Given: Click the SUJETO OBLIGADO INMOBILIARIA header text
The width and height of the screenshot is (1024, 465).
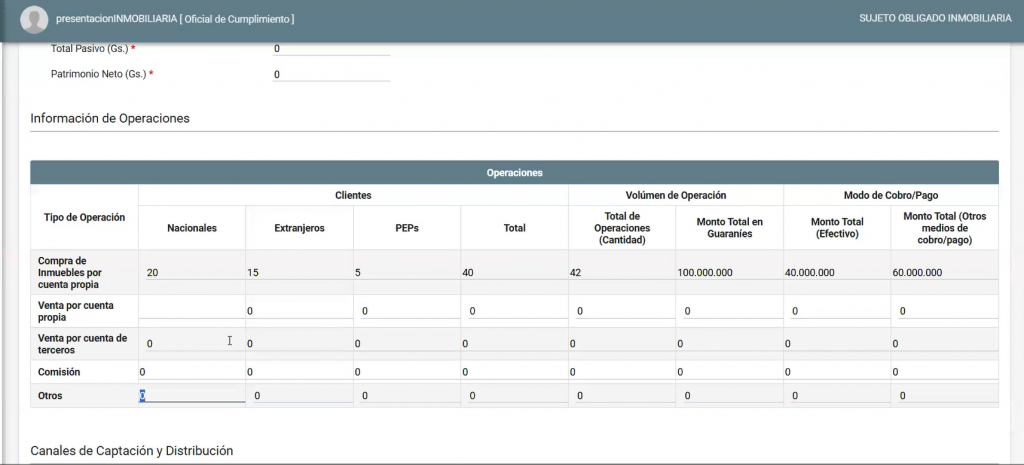Looking at the screenshot, I should click(935, 19).
